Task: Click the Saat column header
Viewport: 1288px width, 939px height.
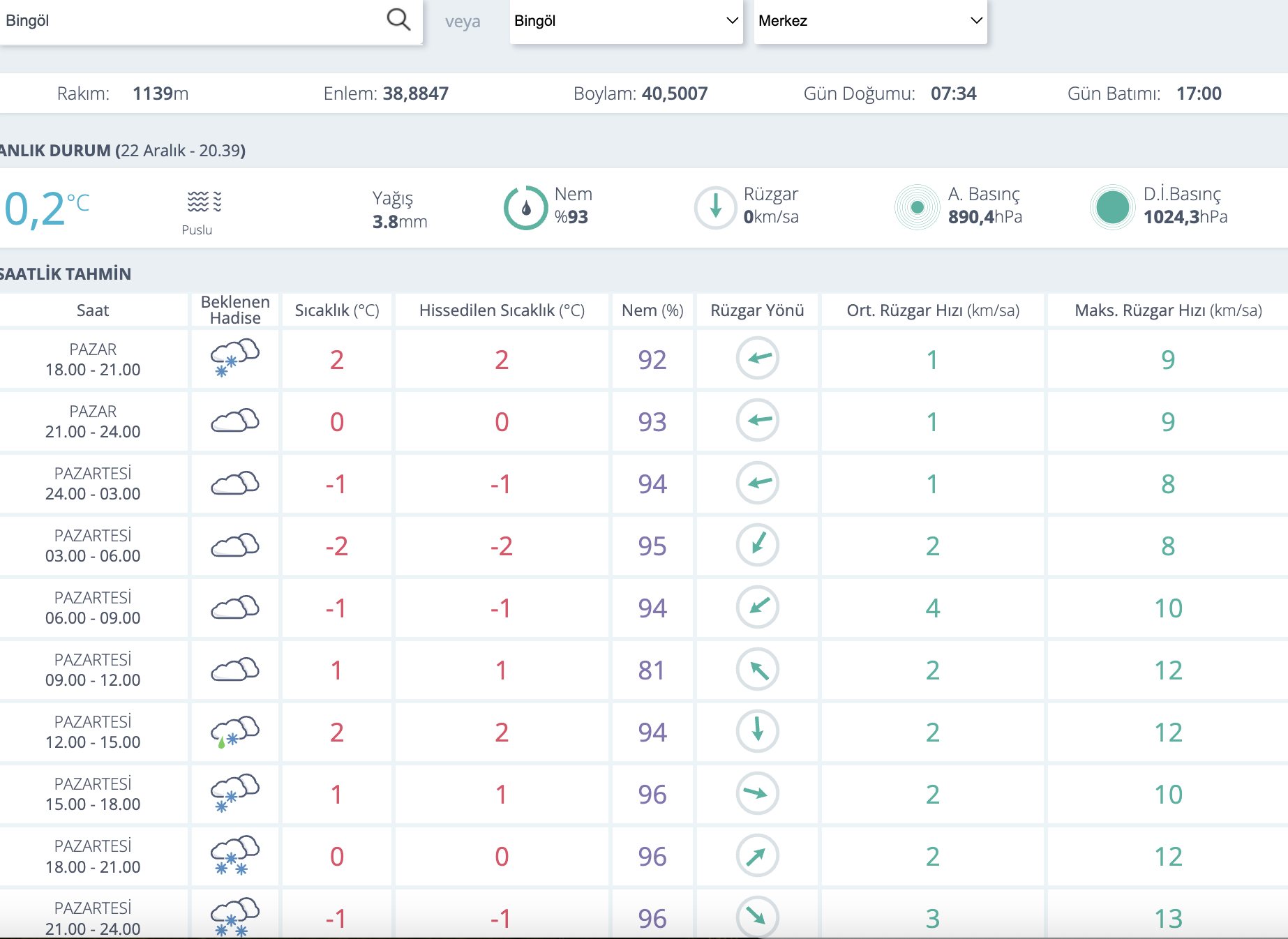Action: click(x=93, y=310)
